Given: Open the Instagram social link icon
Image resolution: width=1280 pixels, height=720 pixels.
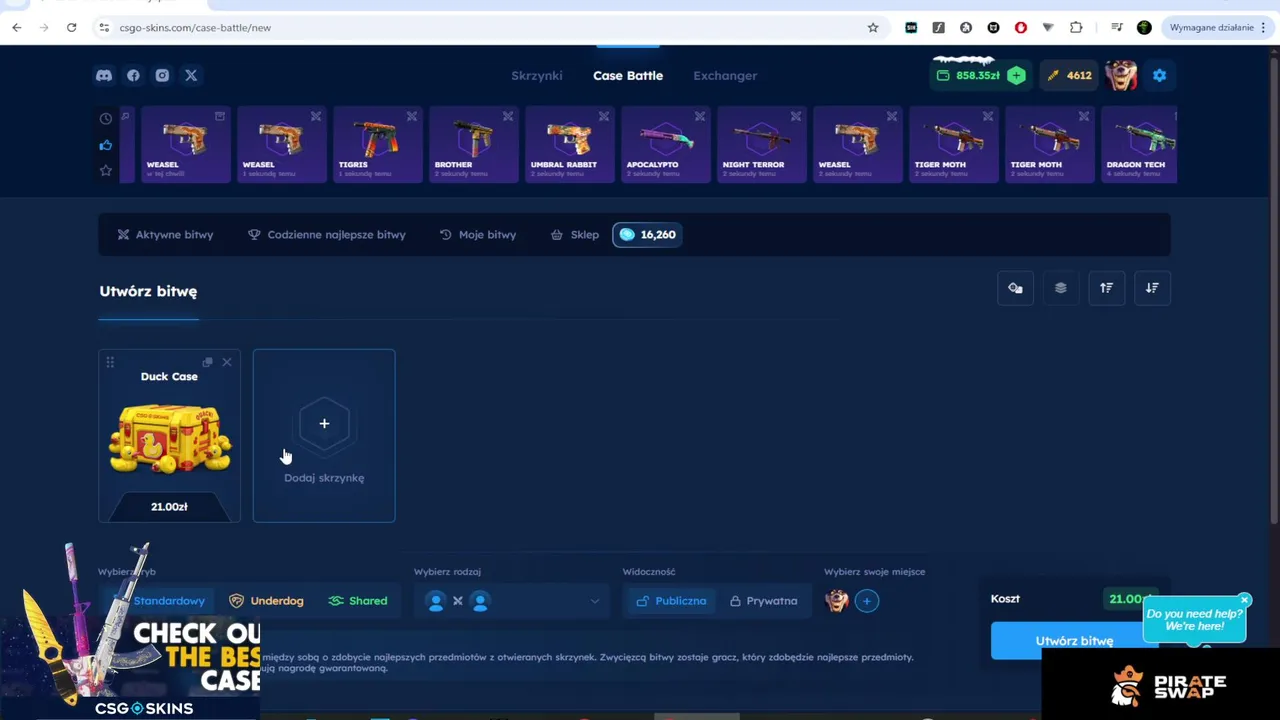Looking at the screenshot, I should pyautogui.click(x=162, y=75).
